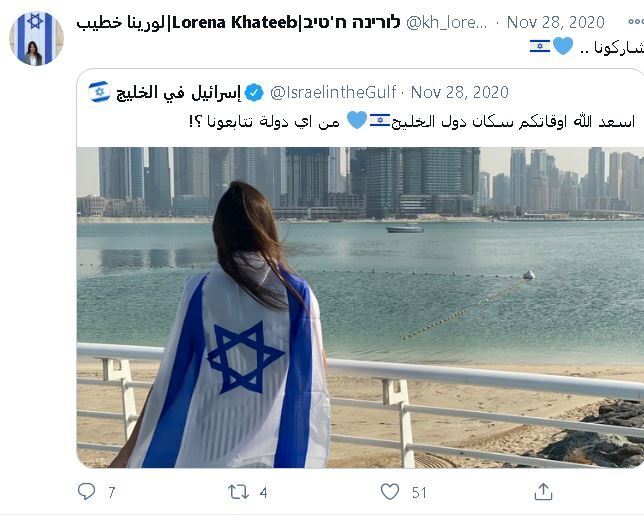Viewport: 644px width, 517px height.
Task: Open the @IsraelintheGulf handle
Action: click(x=333, y=92)
